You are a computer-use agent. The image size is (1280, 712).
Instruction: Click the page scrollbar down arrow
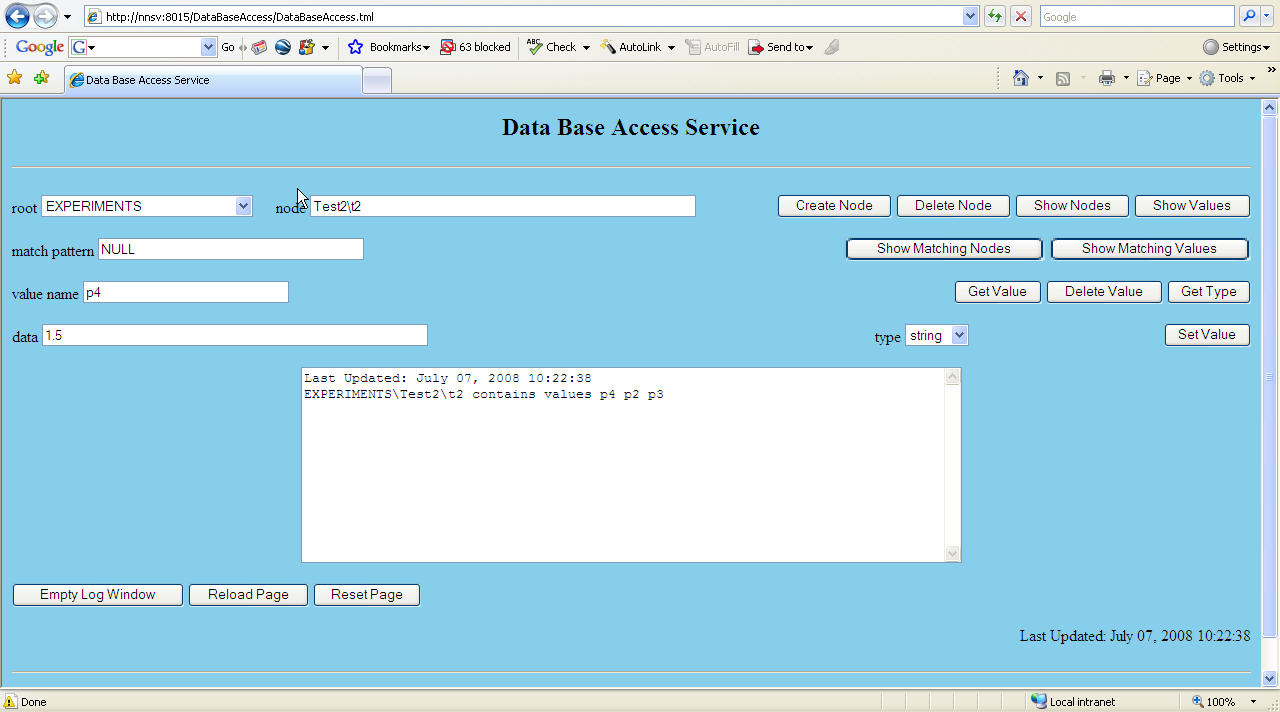pos(1270,678)
